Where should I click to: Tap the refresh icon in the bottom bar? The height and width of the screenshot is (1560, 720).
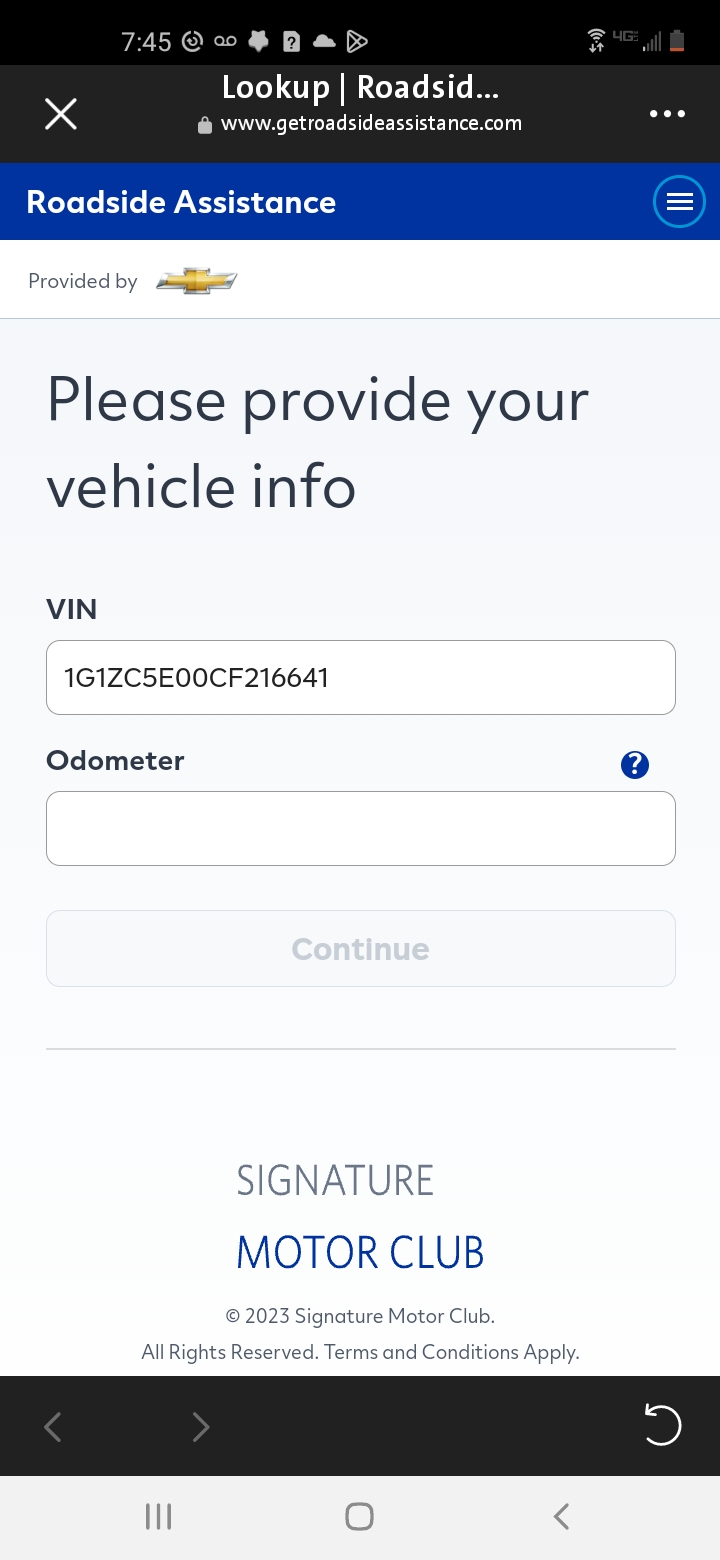pos(660,1426)
